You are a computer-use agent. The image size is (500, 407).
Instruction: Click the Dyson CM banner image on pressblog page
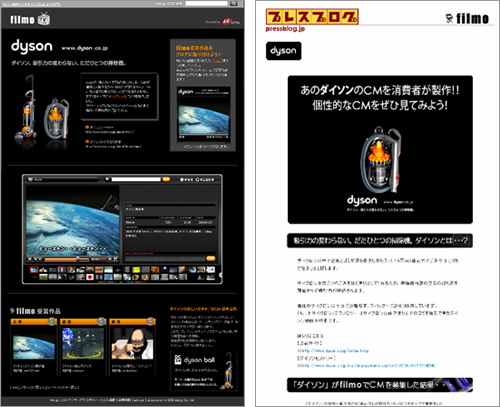point(380,150)
